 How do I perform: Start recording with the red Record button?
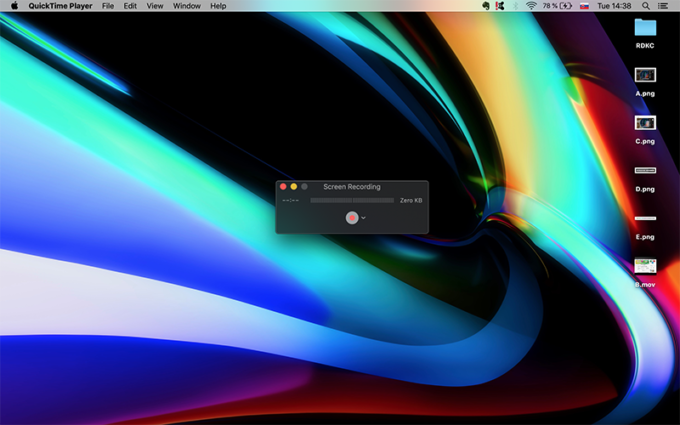pos(352,217)
